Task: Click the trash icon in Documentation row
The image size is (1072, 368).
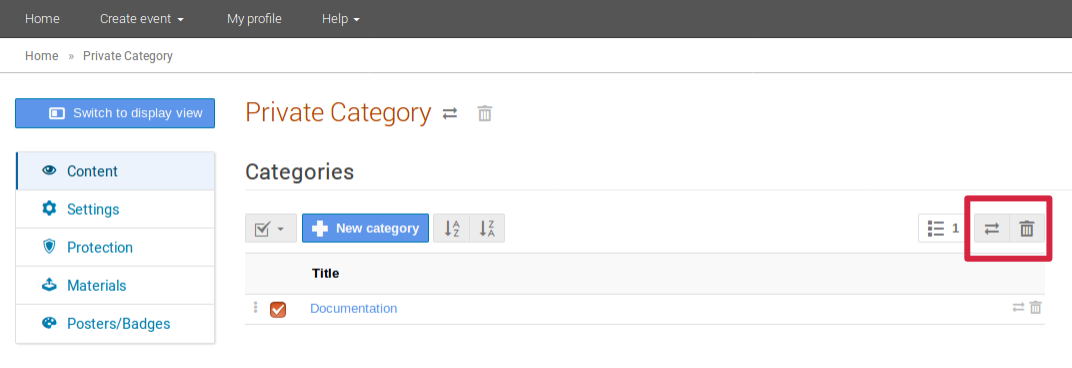Action: [1036, 308]
